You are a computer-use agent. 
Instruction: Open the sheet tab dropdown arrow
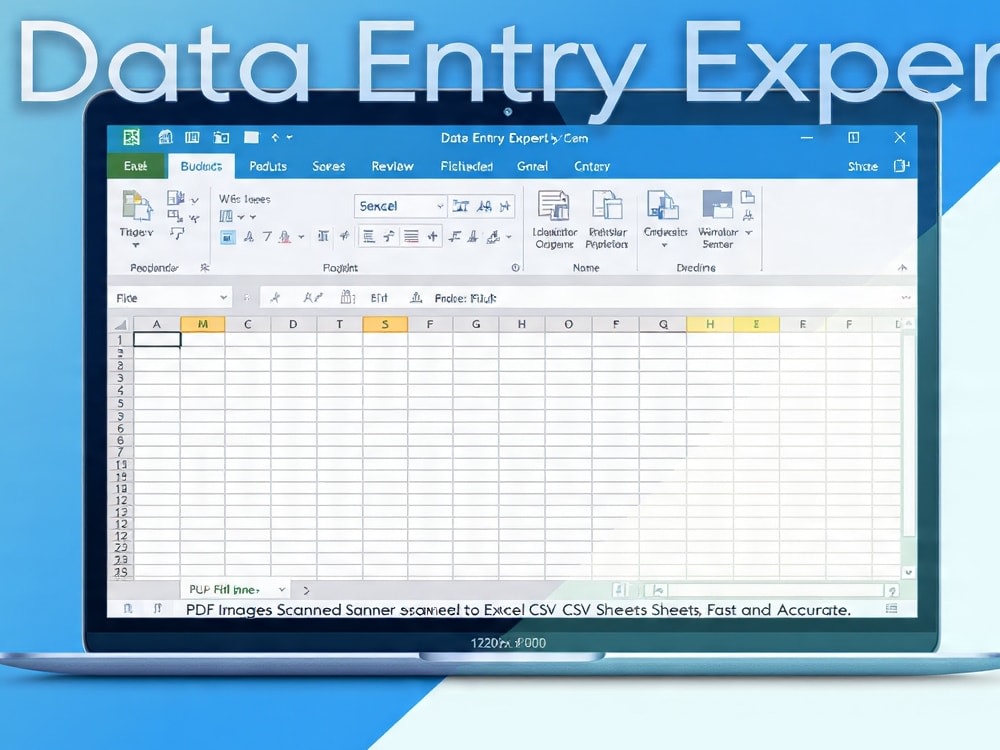tap(281, 590)
